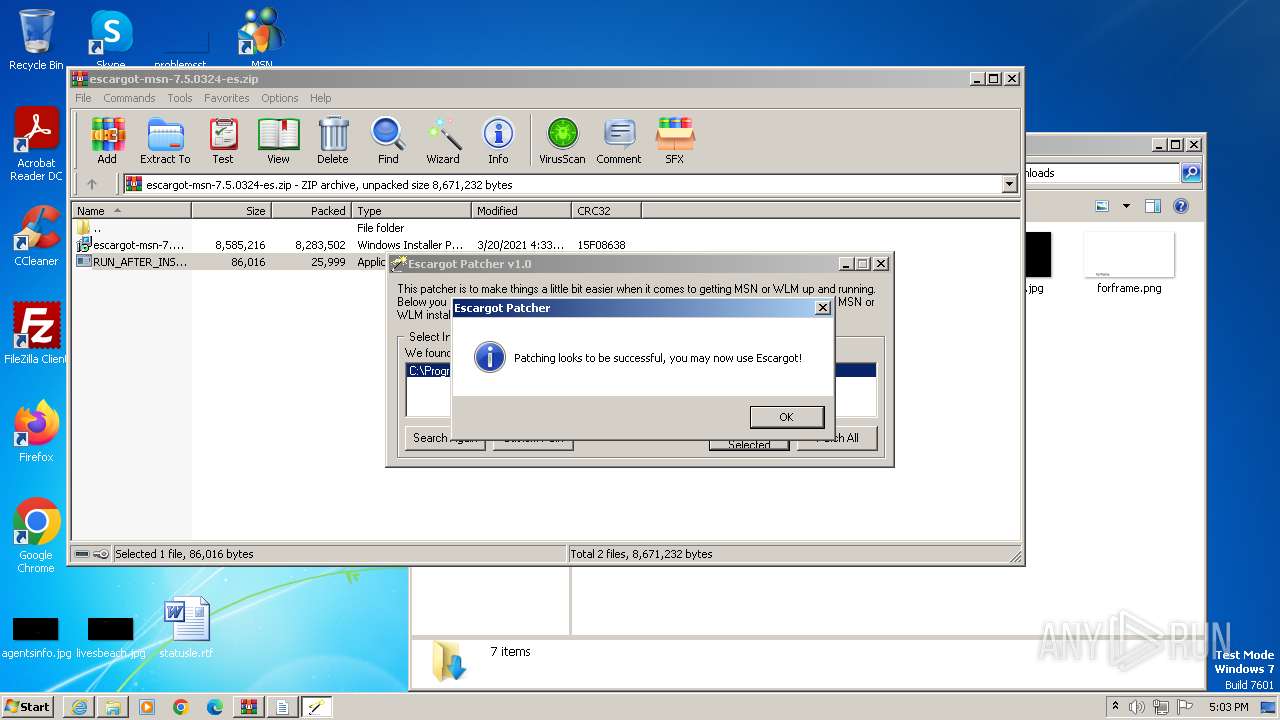
Task: Sort by the Packed column header
Action: 311,211
